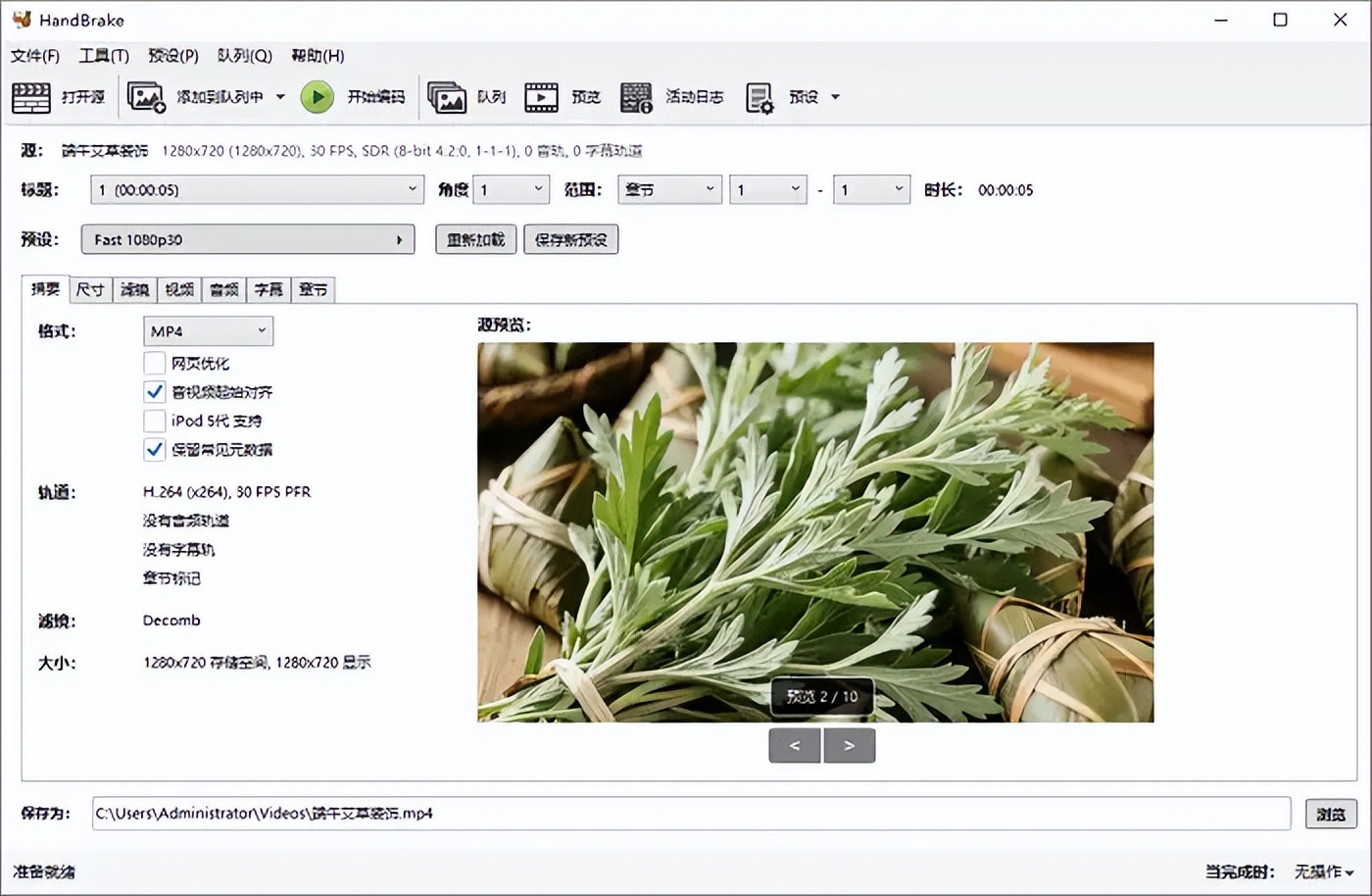Image resolution: width=1372 pixels, height=896 pixels.
Task: Start encoding with the green 开始编码 button
Action: 317,96
